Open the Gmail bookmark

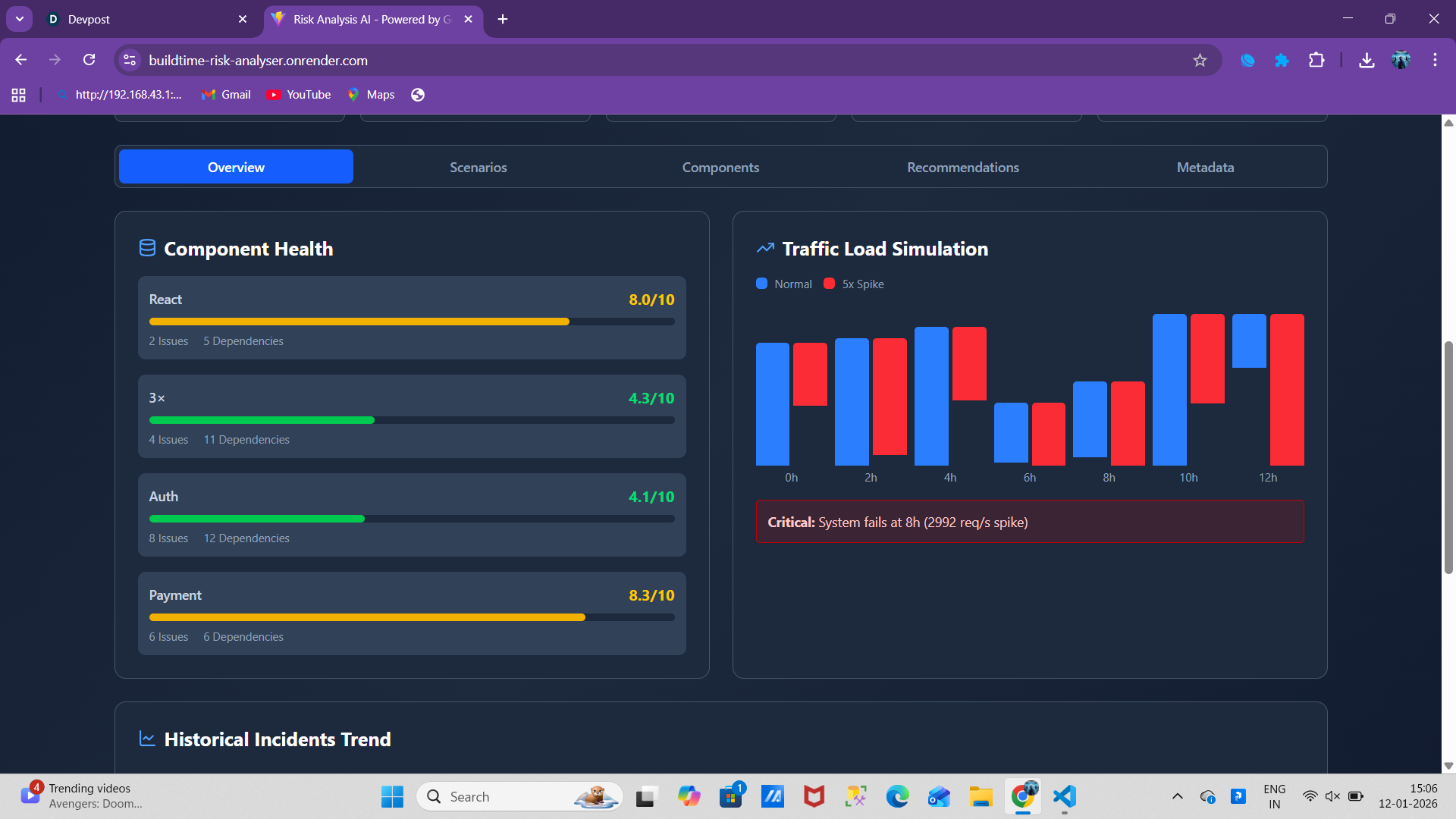[226, 95]
